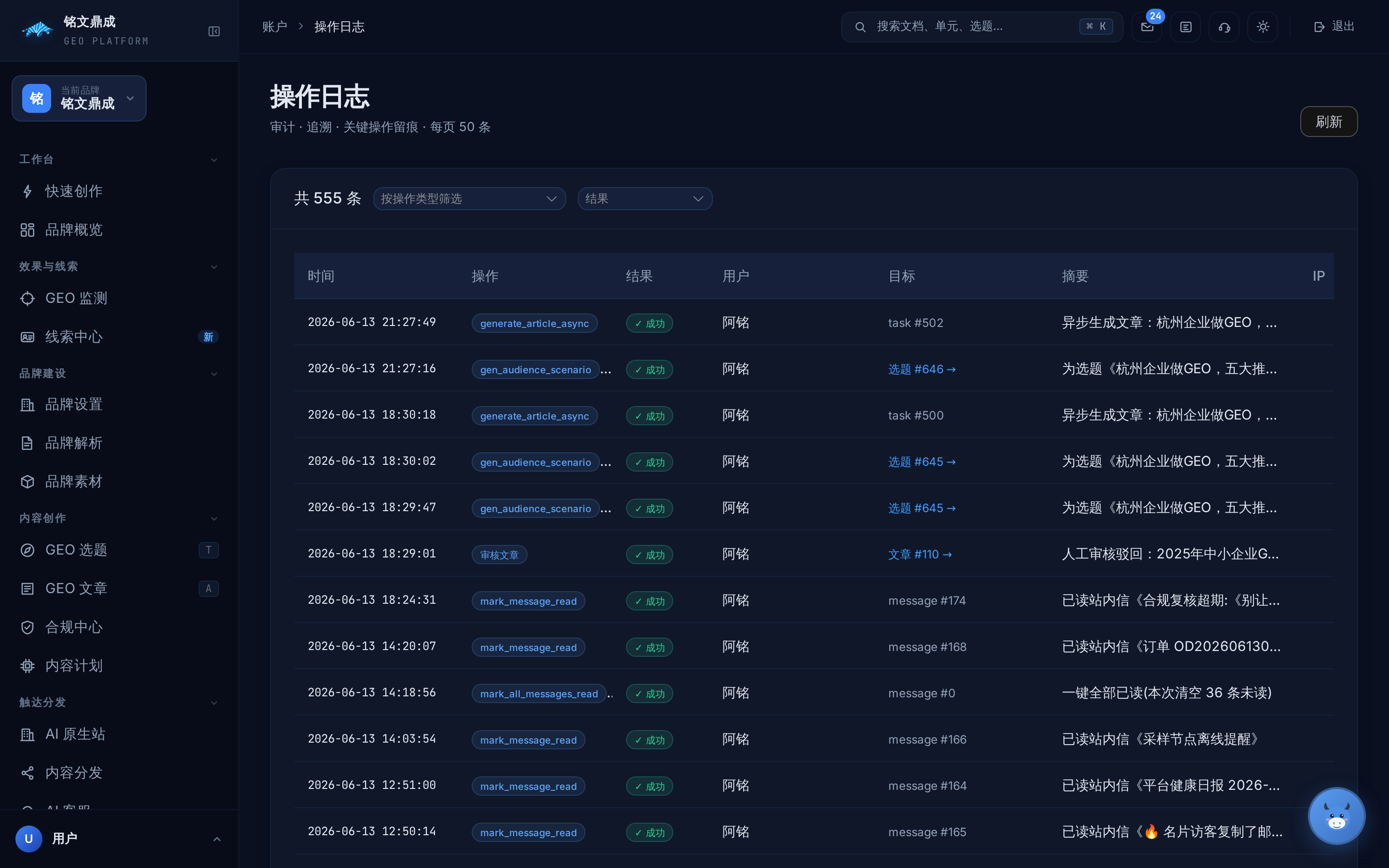This screenshot has width=1389, height=868.
Task: Open the 按操作类型筛选 filter dropdown
Action: point(469,199)
